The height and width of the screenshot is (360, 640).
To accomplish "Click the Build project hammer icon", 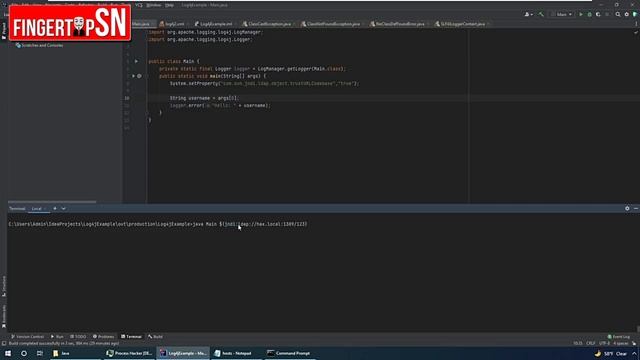I will 541,14.
